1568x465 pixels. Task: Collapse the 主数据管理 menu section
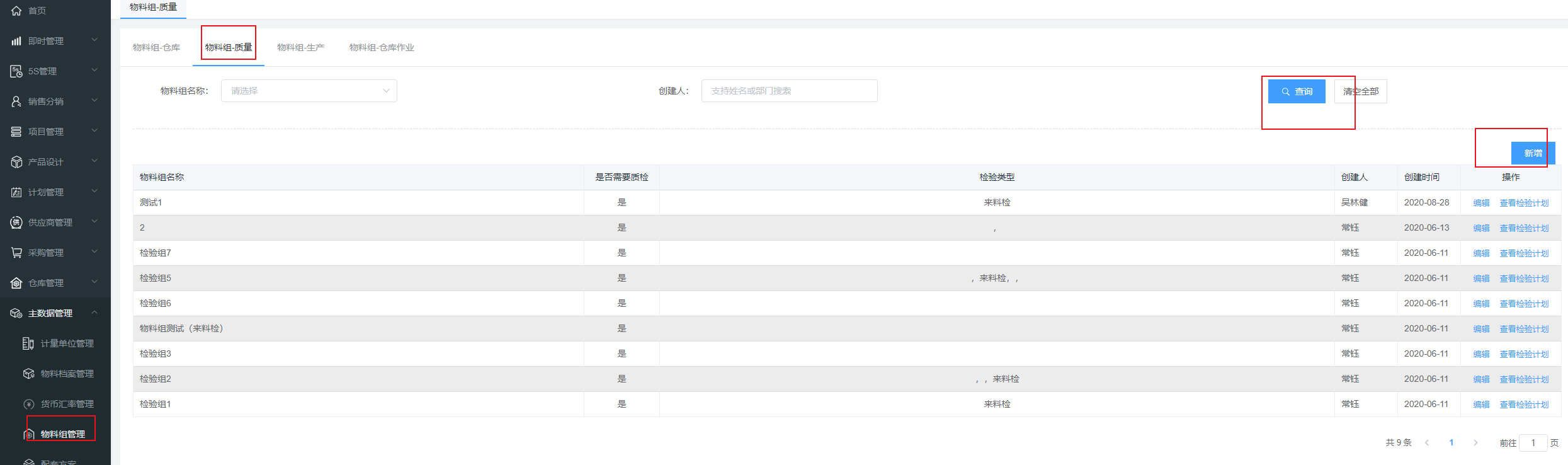[94, 313]
